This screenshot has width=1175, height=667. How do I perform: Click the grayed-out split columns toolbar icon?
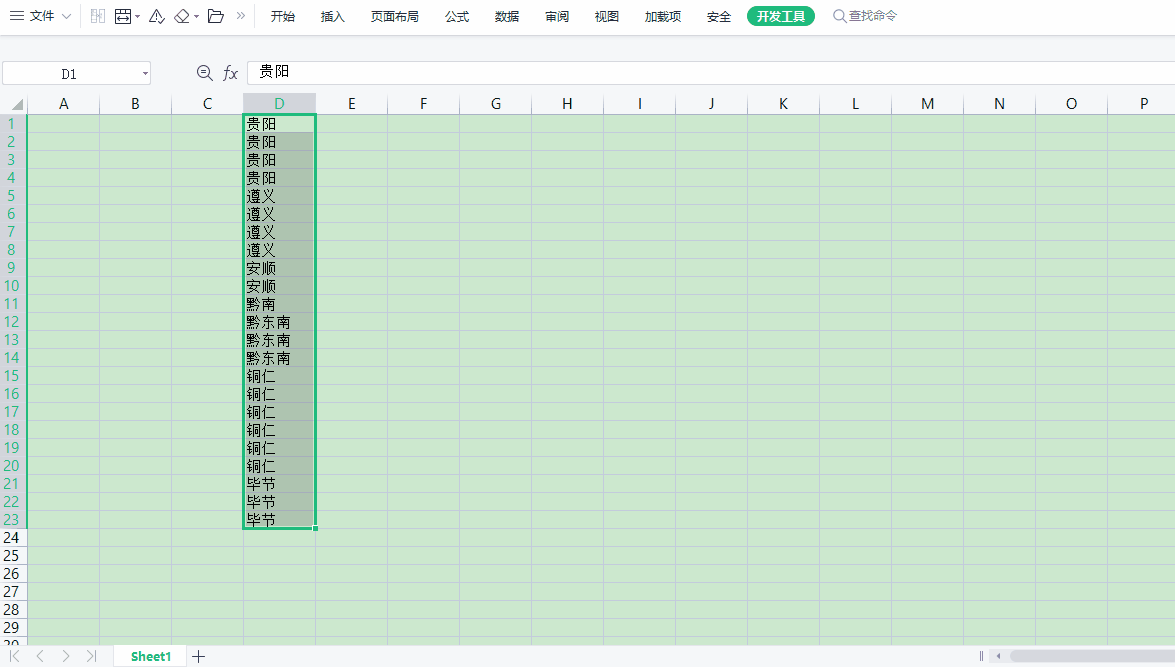coord(97,16)
